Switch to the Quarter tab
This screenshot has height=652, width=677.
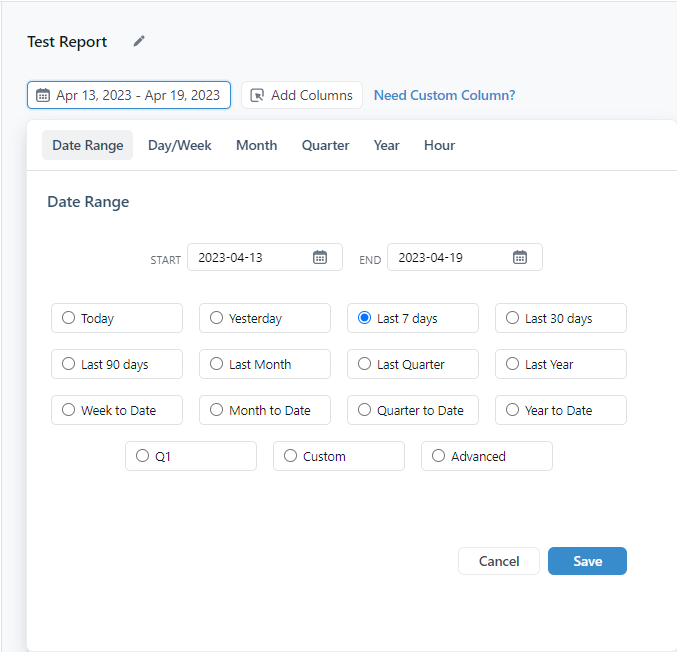click(x=325, y=145)
